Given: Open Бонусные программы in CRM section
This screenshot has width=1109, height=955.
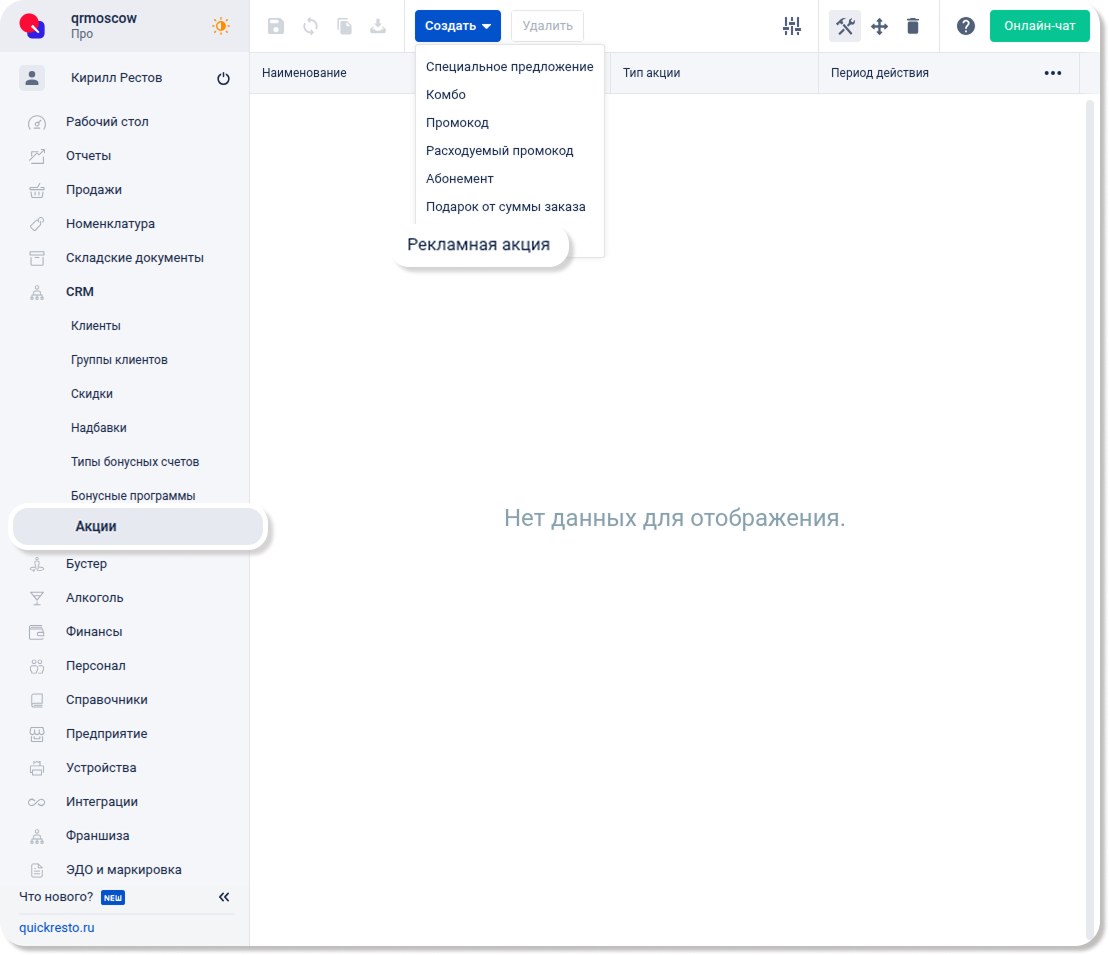Looking at the screenshot, I should (133, 496).
